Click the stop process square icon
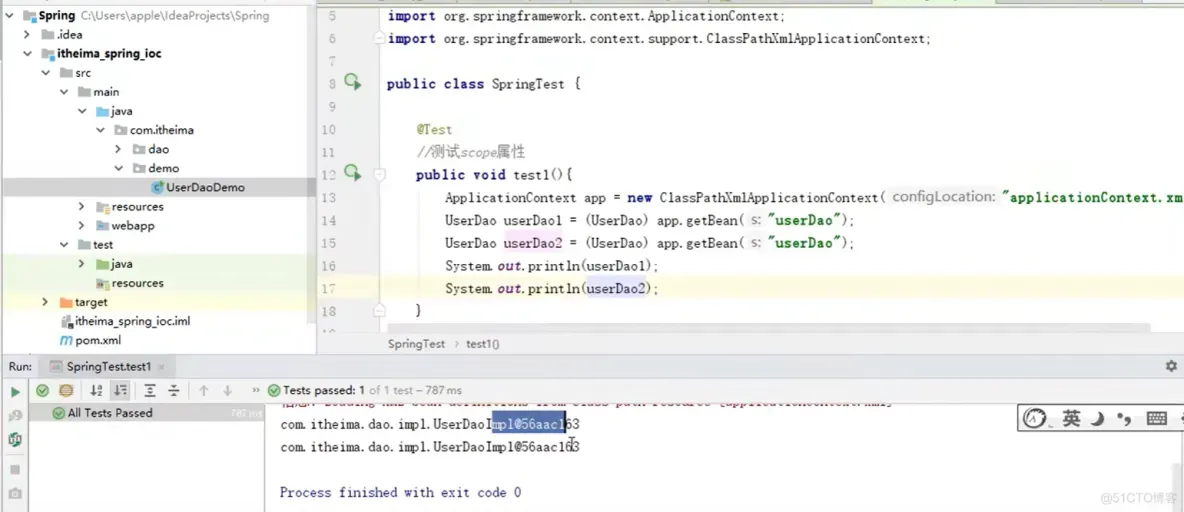1184x512 pixels. click(14, 469)
